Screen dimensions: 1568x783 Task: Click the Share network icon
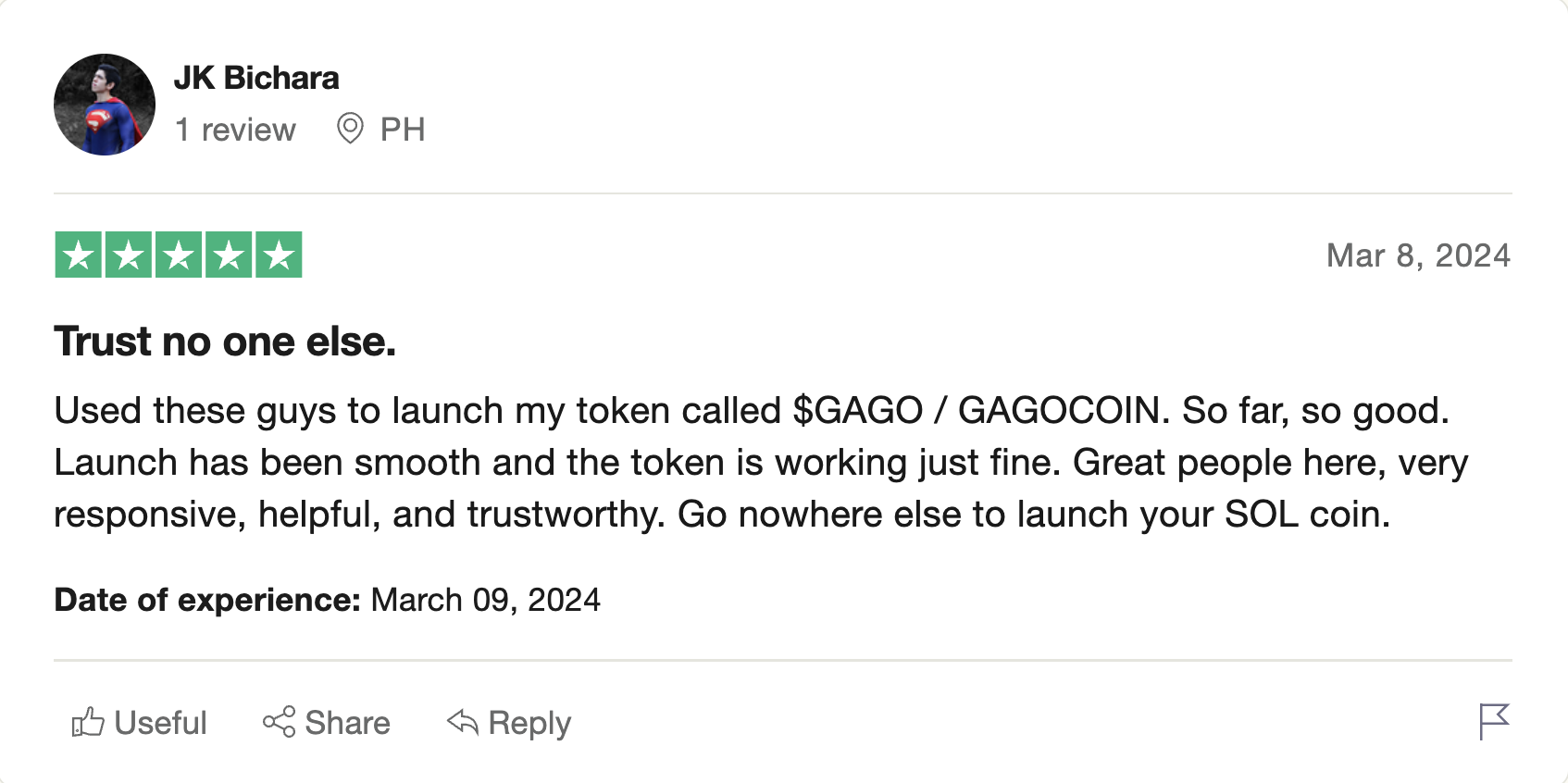279,722
